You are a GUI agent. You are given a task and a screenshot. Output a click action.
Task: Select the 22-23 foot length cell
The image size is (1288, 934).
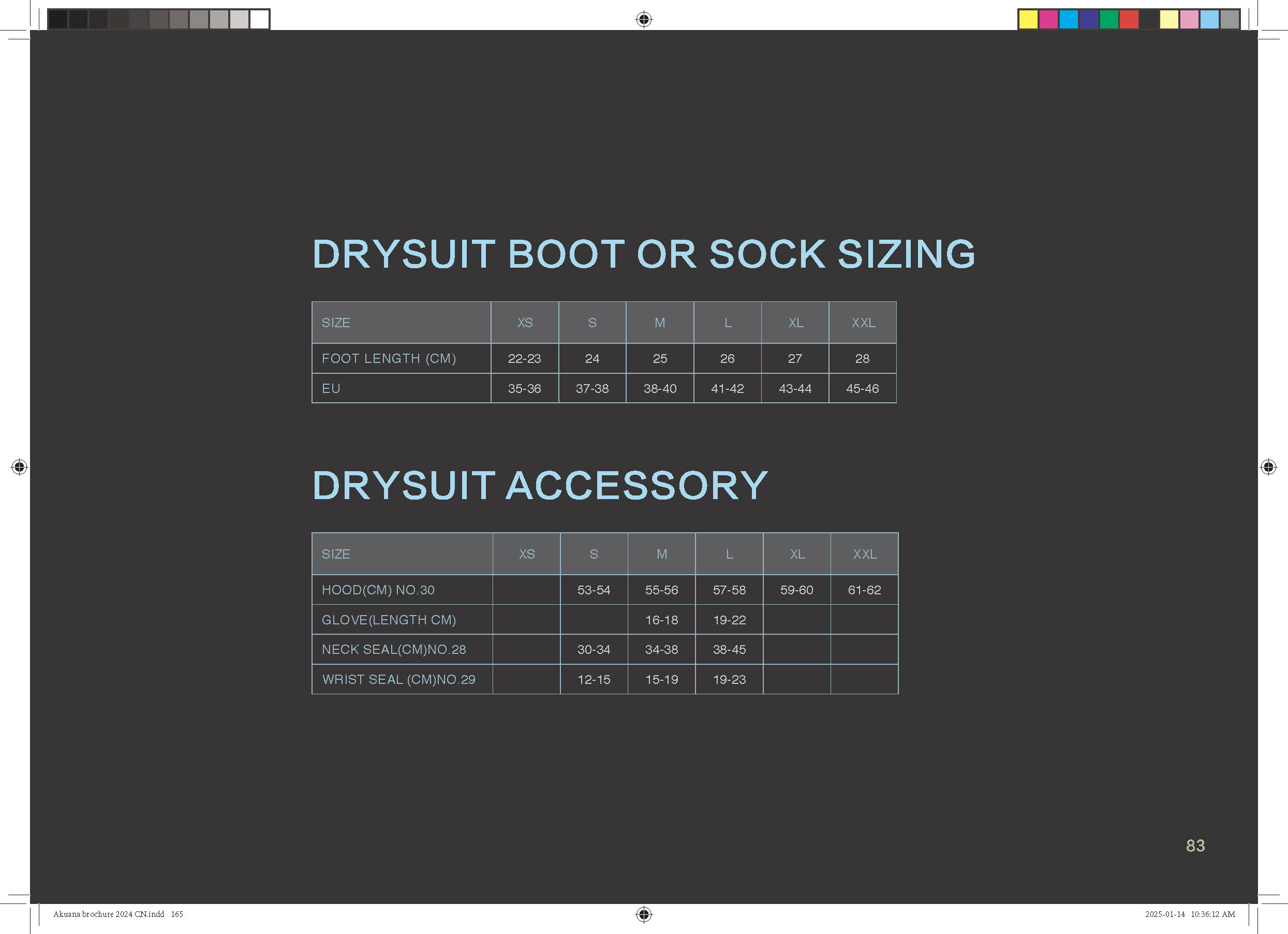pyautogui.click(x=524, y=358)
